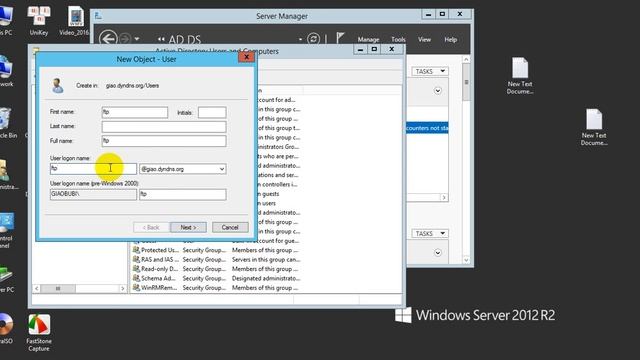This screenshot has height=360, width=640.
Task: Open the upper TASKS dropdown
Action: [x=430, y=71]
